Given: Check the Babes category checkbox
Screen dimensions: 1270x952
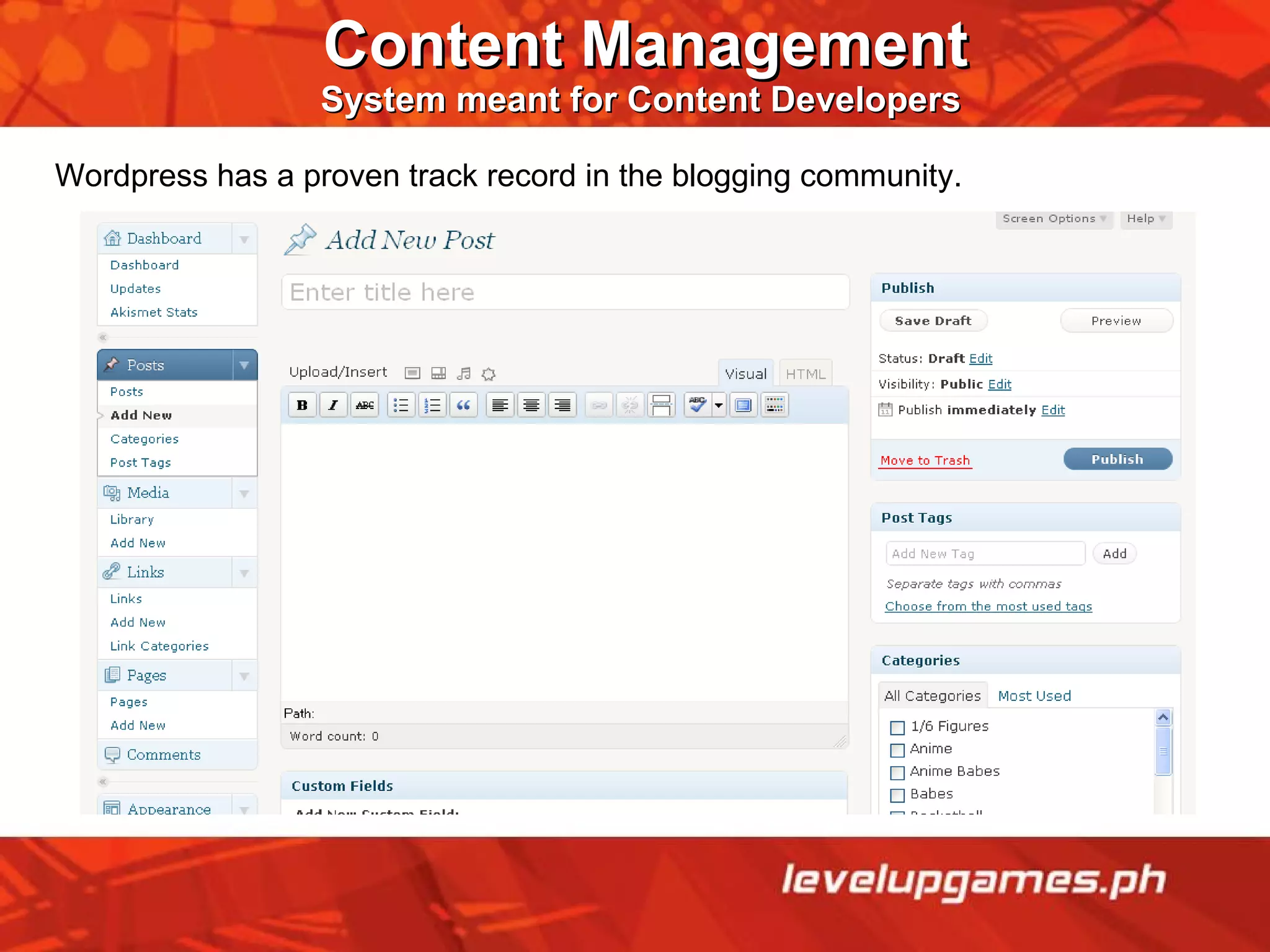Looking at the screenshot, I should [897, 795].
